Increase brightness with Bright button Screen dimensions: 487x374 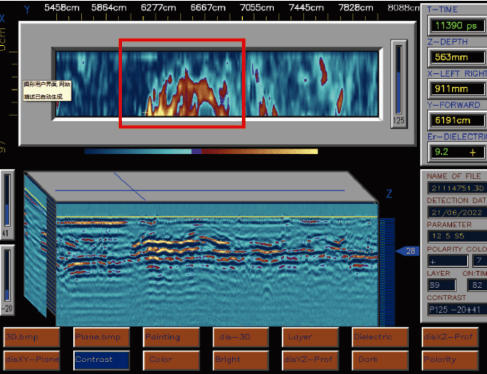(x=241, y=360)
